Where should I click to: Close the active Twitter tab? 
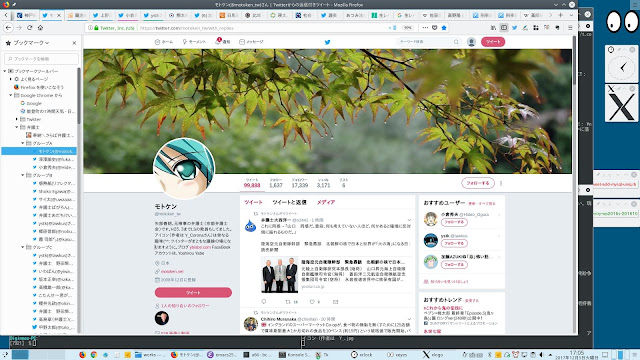(x=59, y=15)
